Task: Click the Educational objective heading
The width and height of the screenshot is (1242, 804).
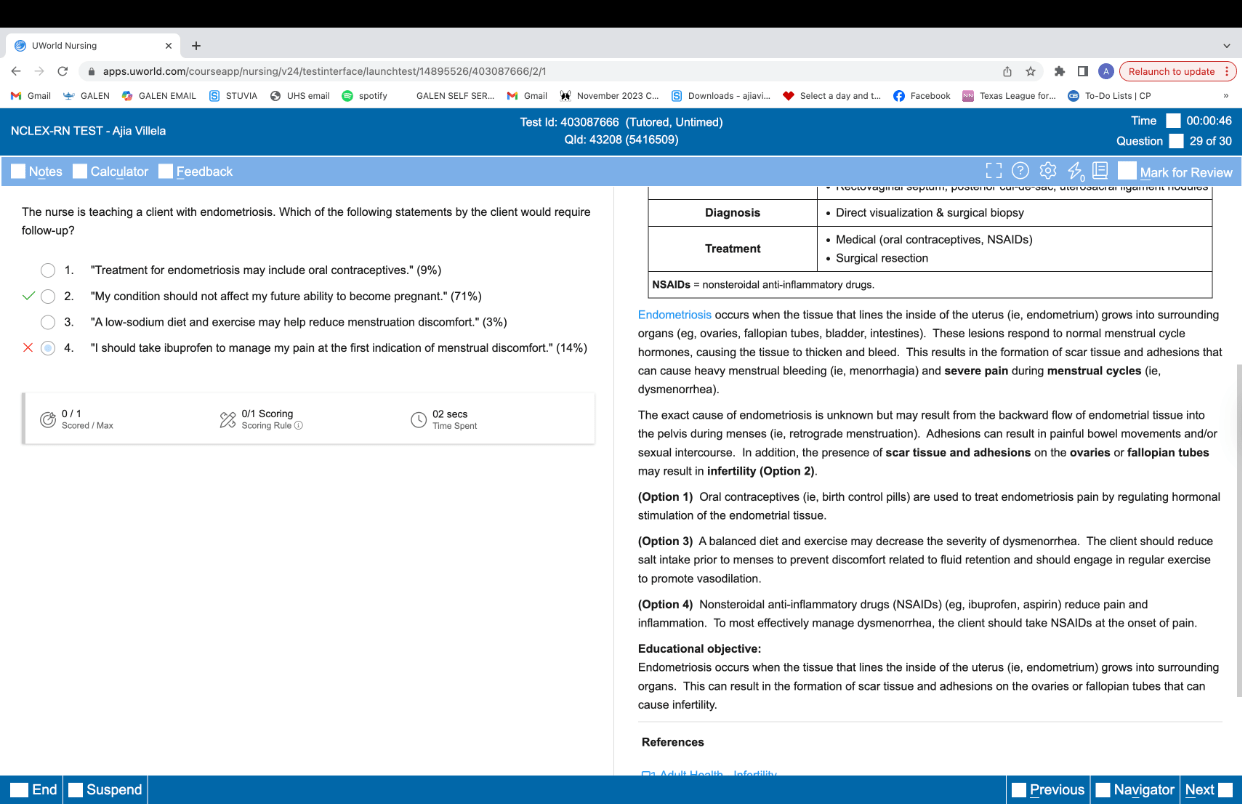Action: [x=699, y=649]
